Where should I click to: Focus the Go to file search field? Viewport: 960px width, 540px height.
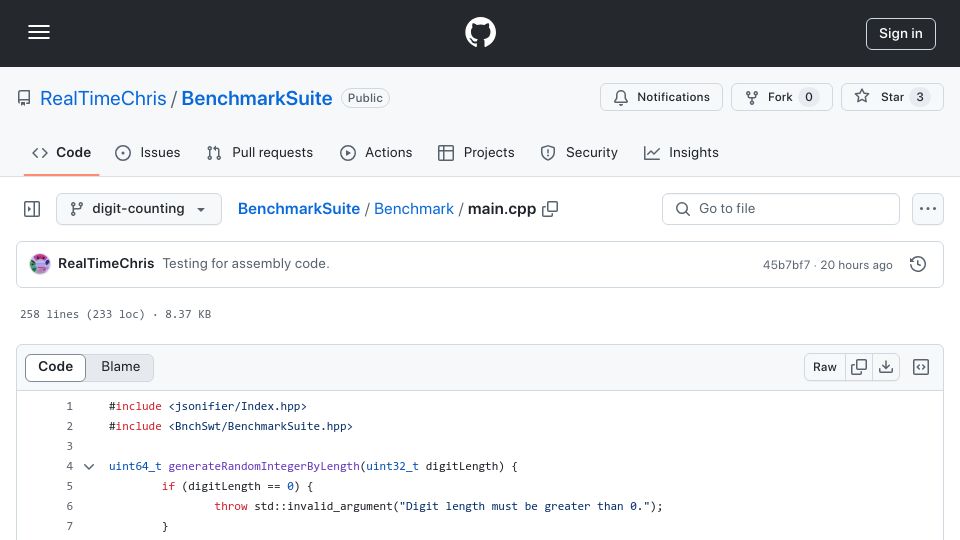click(781, 209)
